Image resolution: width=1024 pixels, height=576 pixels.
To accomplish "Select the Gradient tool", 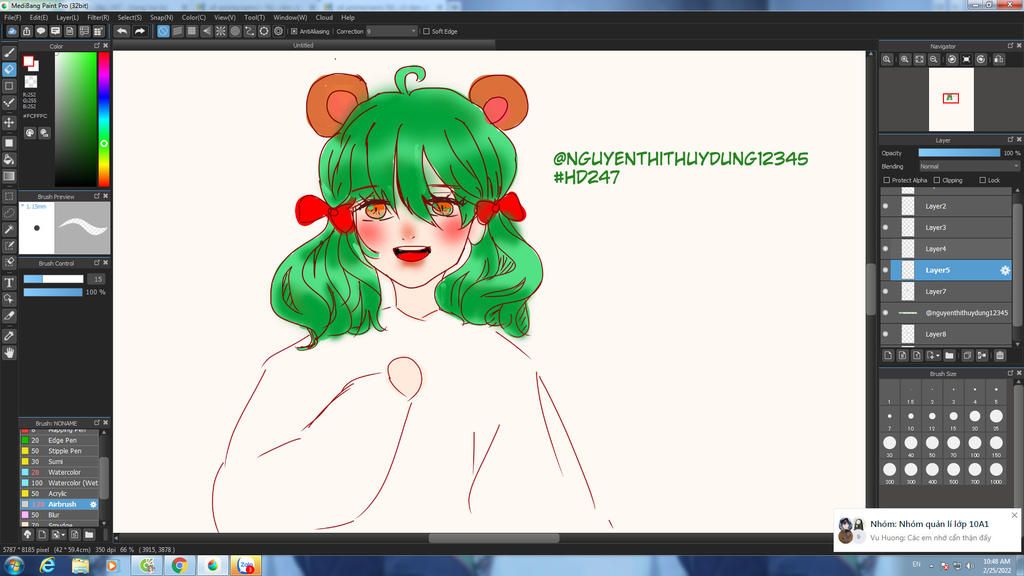I will point(9,176).
